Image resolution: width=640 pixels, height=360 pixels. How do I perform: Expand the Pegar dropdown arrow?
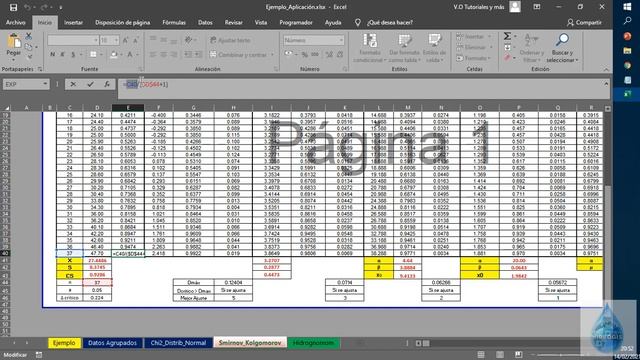(13, 60)
